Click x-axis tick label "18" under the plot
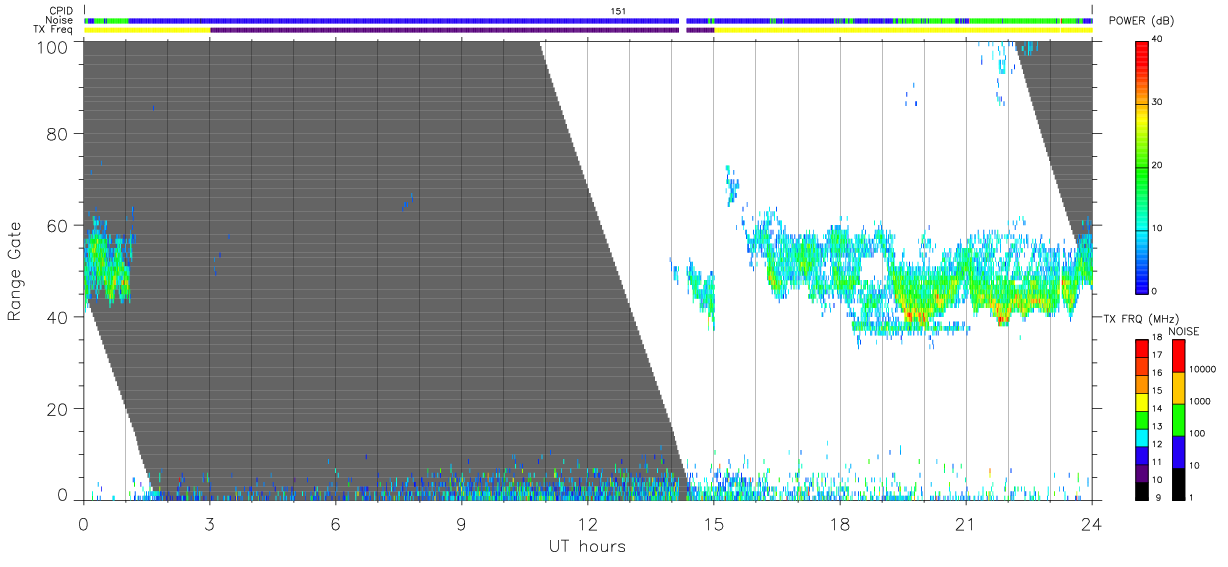Screen dimensions: 1228x567 pos(839,524)
